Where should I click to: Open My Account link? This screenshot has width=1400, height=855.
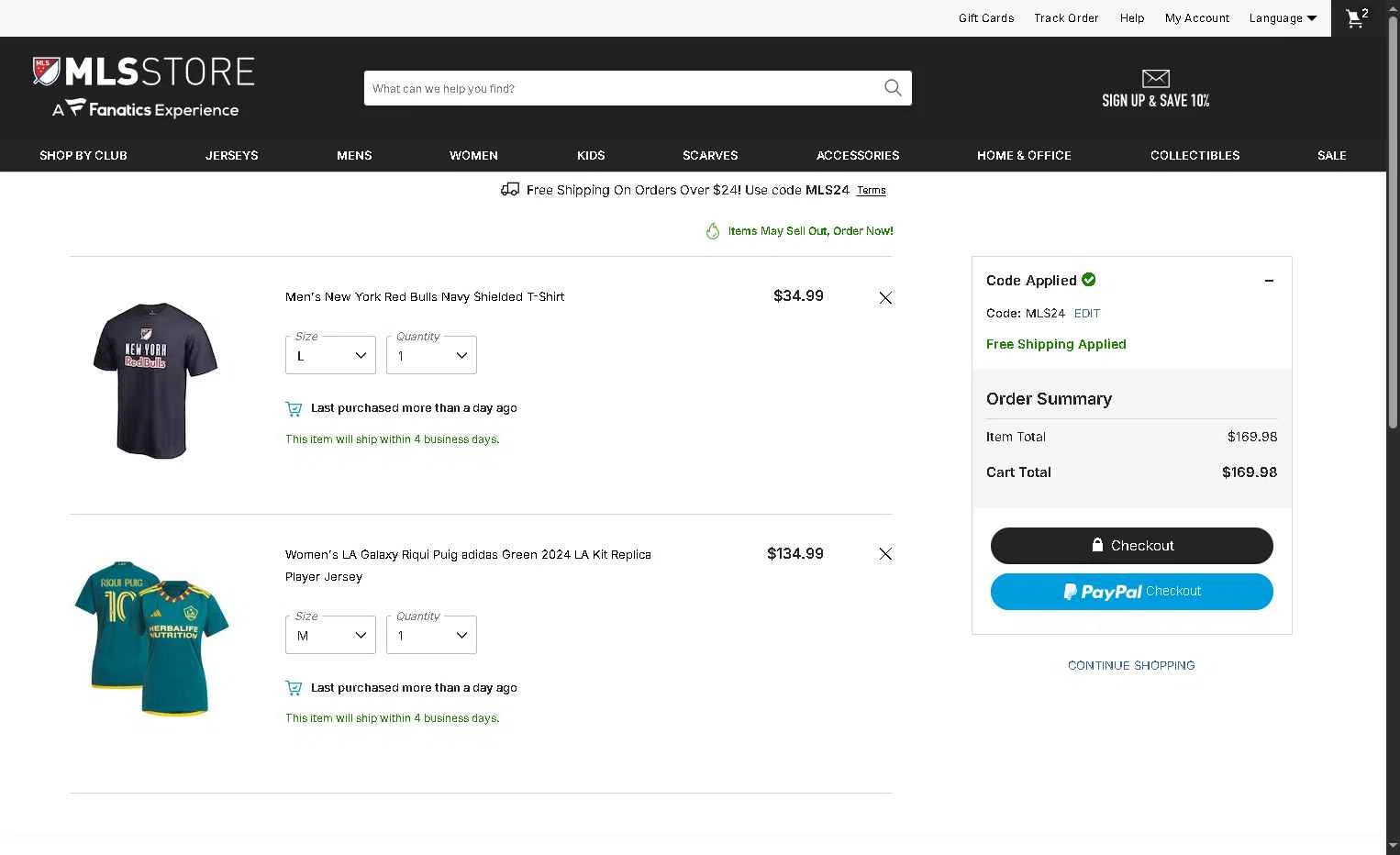1197,18
